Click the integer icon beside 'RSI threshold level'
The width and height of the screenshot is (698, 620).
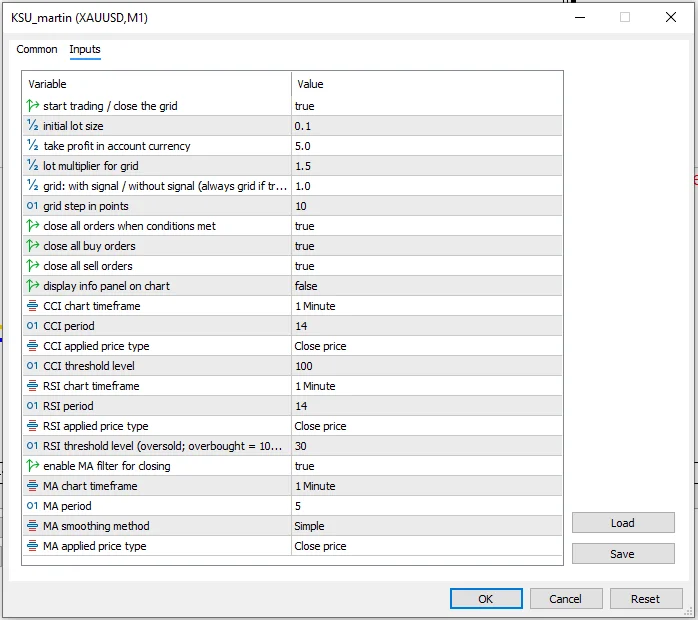[x=32, y=446]
